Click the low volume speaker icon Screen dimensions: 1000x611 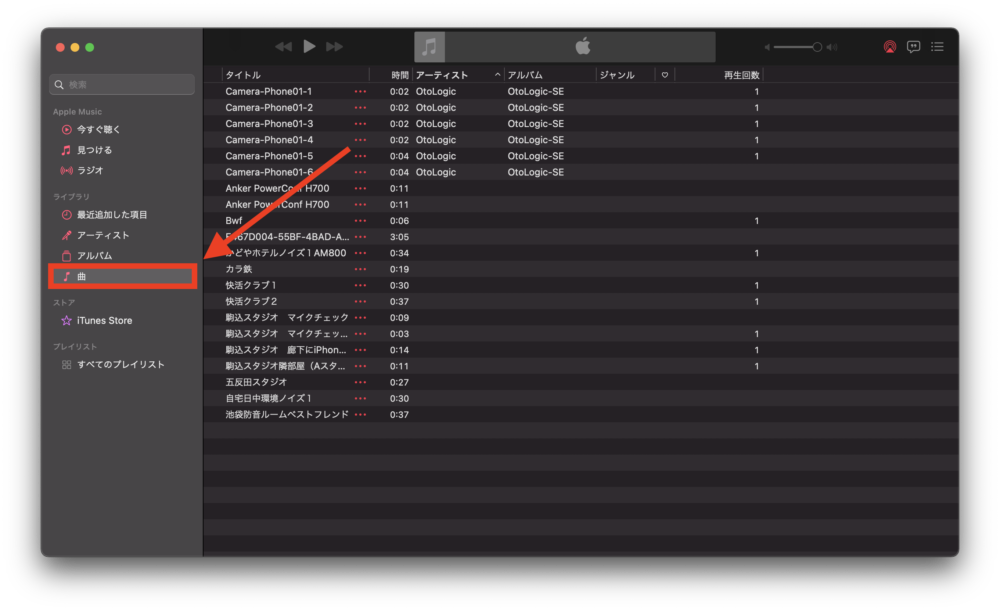(x=767, y=47)
